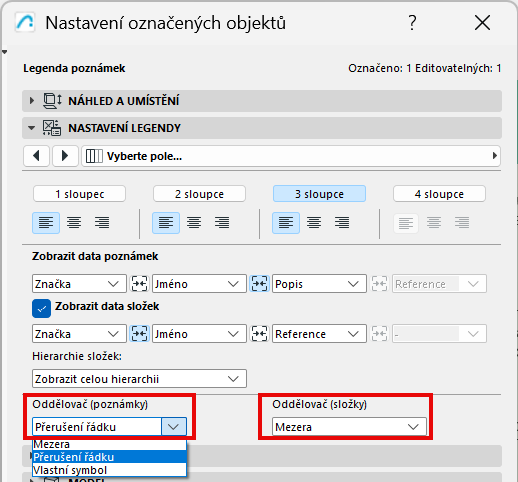Go to next page with right arrow
The height and width of the screenshot is (482, 518).
click(x=65, y=156)
